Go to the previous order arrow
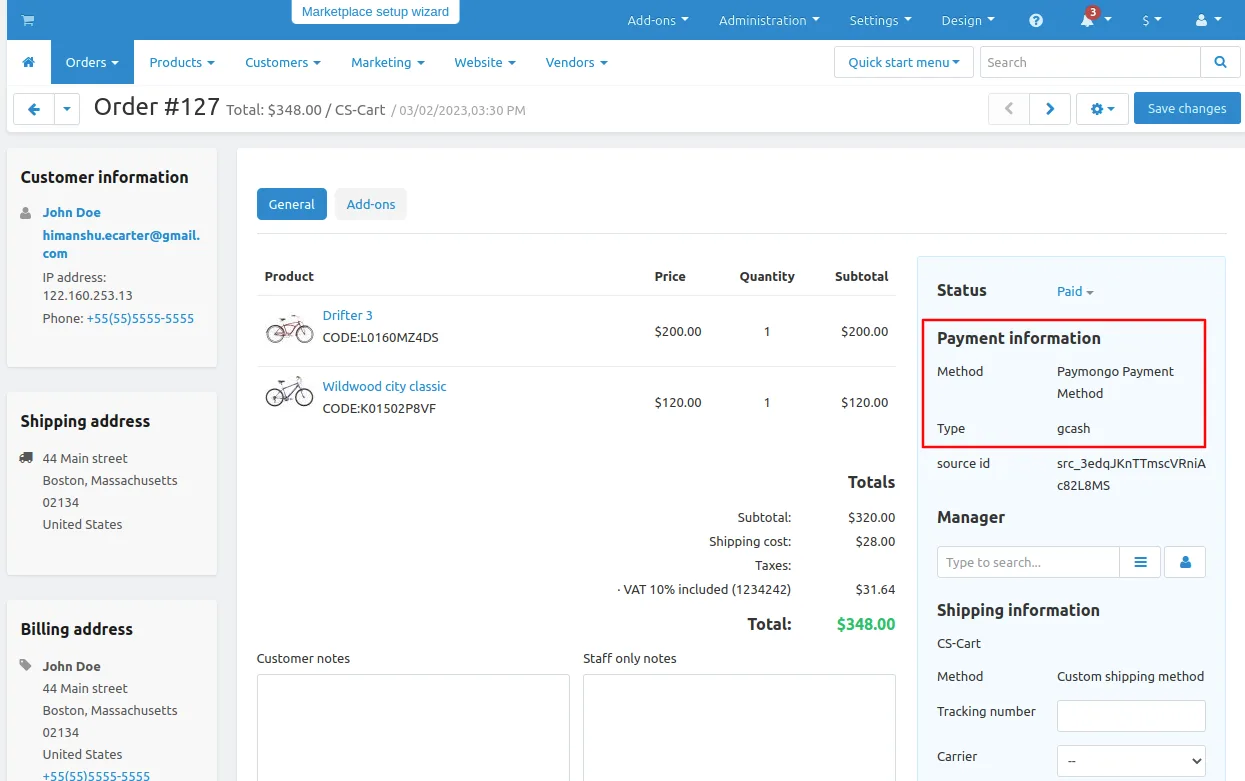 pos(1009,109)
